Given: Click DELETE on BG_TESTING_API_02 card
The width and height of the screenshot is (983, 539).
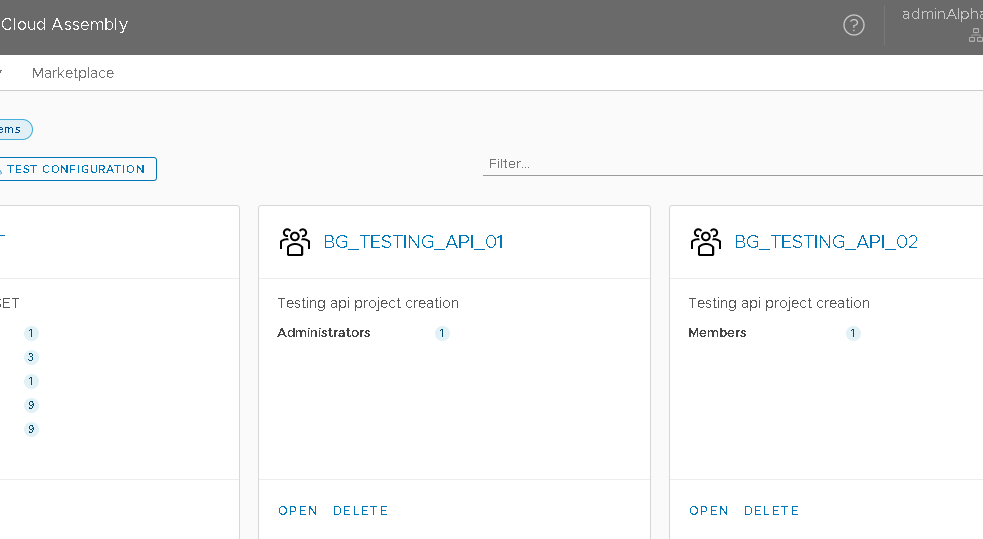Looking at the screenshot, I should pyautogui.click(x=772, y=511).
